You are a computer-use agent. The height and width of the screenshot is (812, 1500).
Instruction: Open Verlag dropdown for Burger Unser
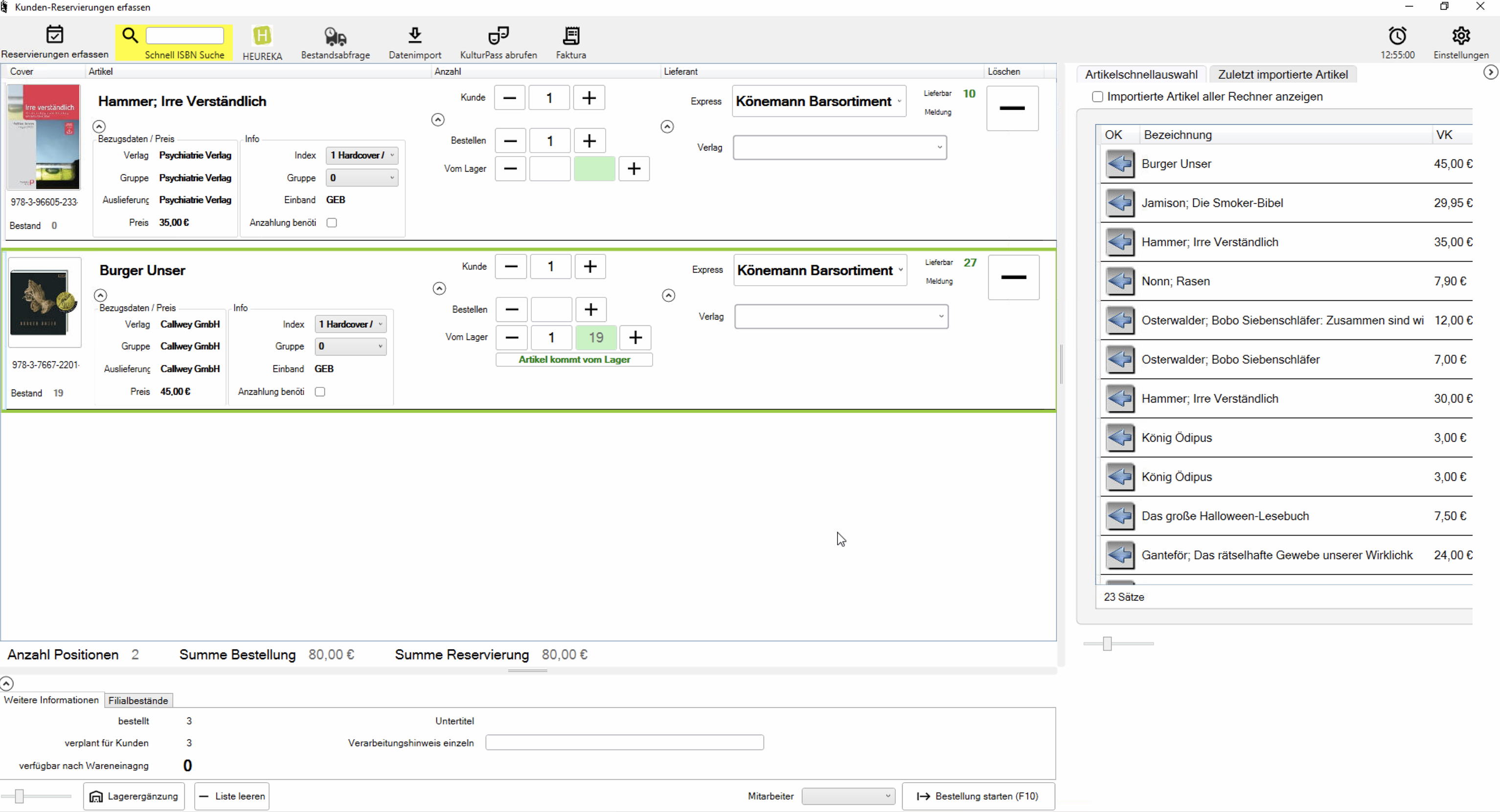pyautogui.click(x=841, y=316)
